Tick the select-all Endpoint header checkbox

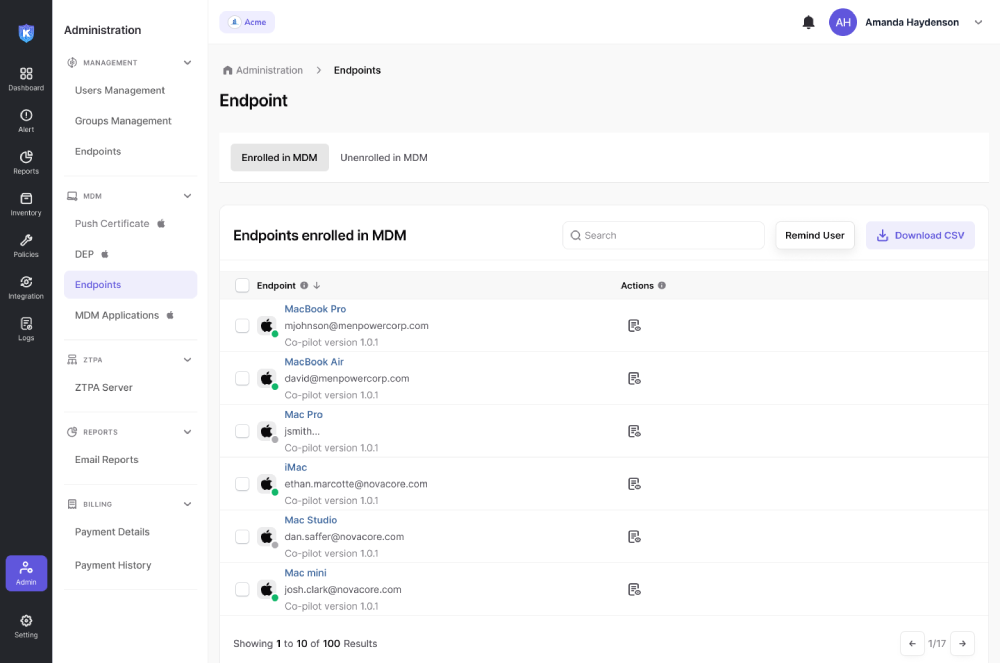click(242, 285)
